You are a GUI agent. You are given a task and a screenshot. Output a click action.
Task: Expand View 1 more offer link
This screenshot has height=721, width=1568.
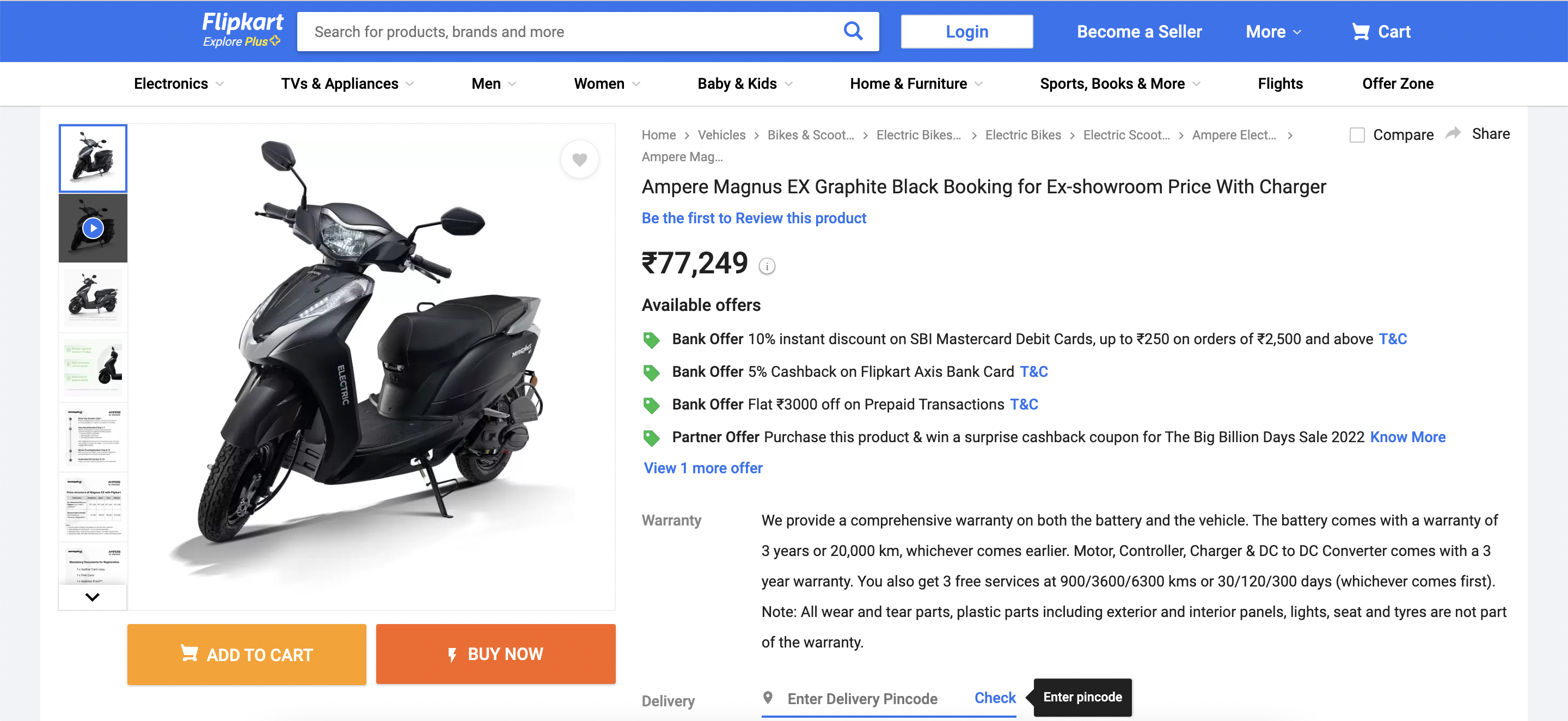703,468
